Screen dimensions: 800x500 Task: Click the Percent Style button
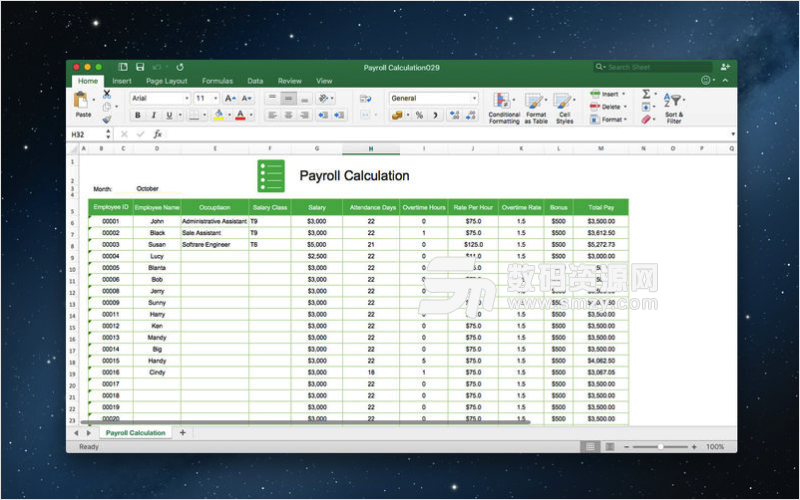click(419, 115)
